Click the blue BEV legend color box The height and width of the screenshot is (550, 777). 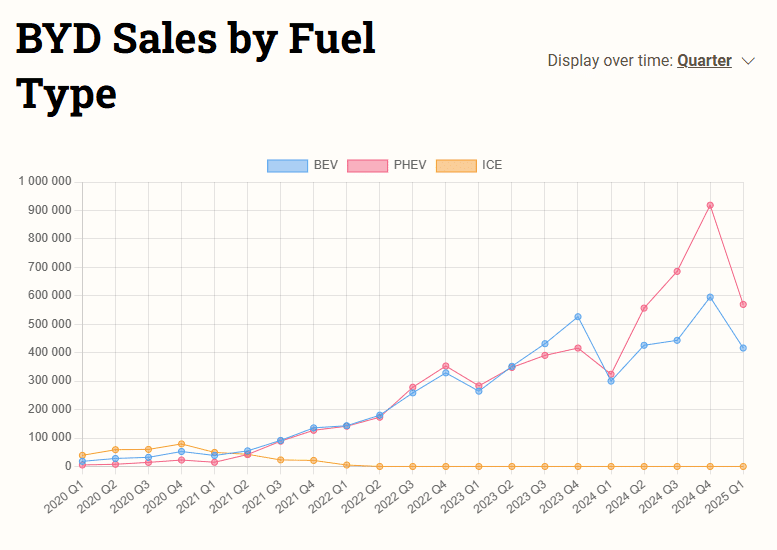click(287, 165)
